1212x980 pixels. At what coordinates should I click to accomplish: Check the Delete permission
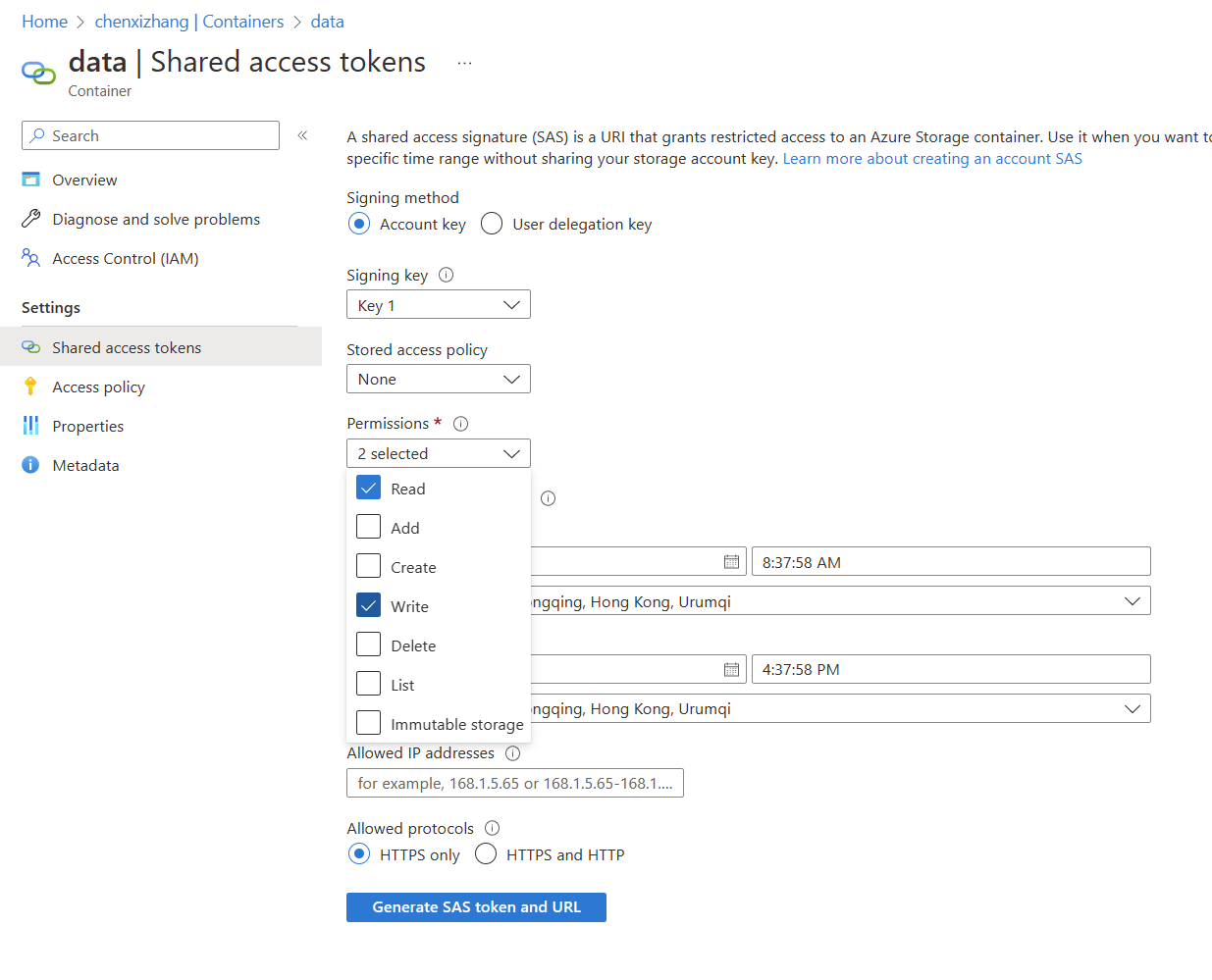[368, 645]
